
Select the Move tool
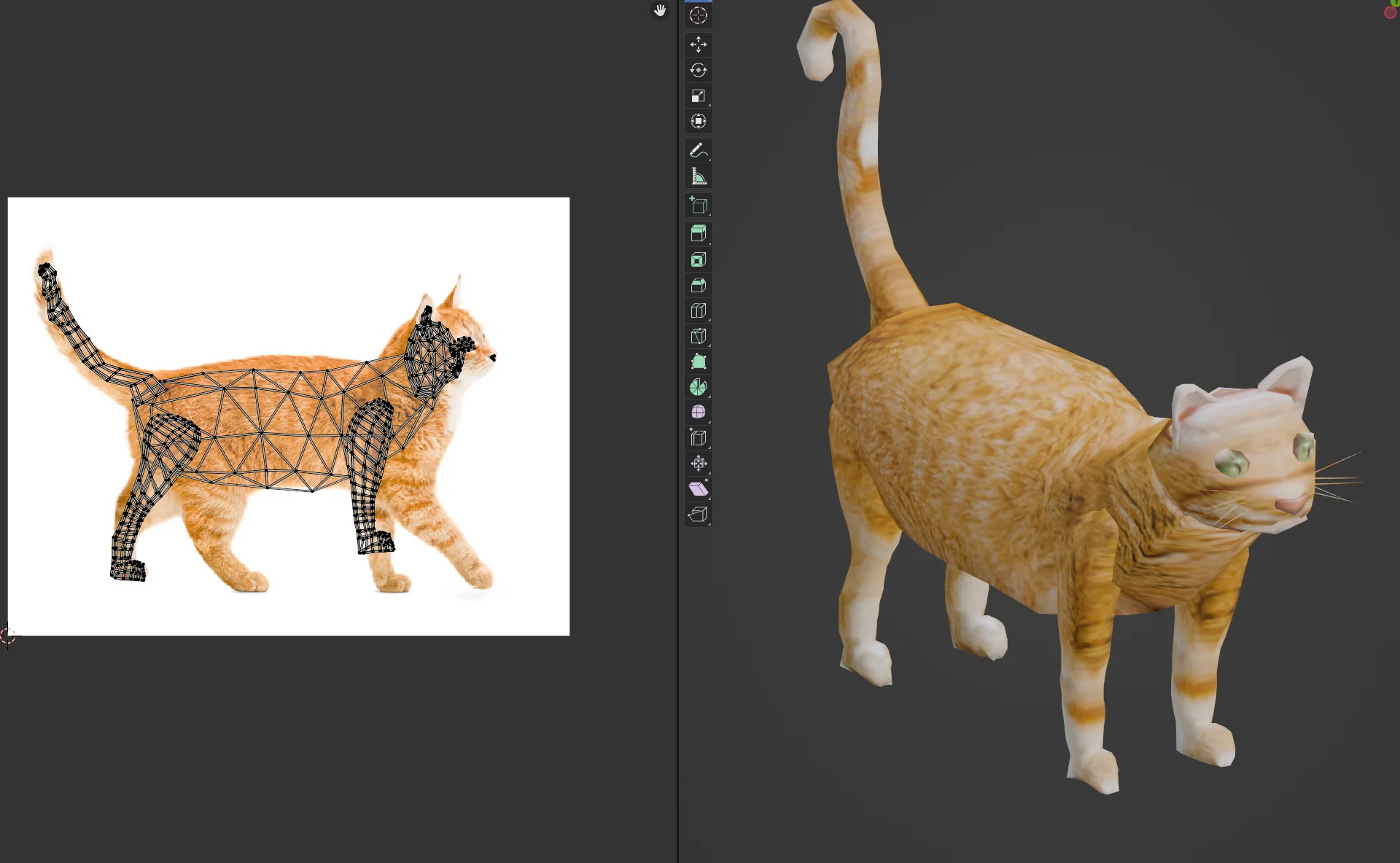pyautogui.click(x=698, y=44)
